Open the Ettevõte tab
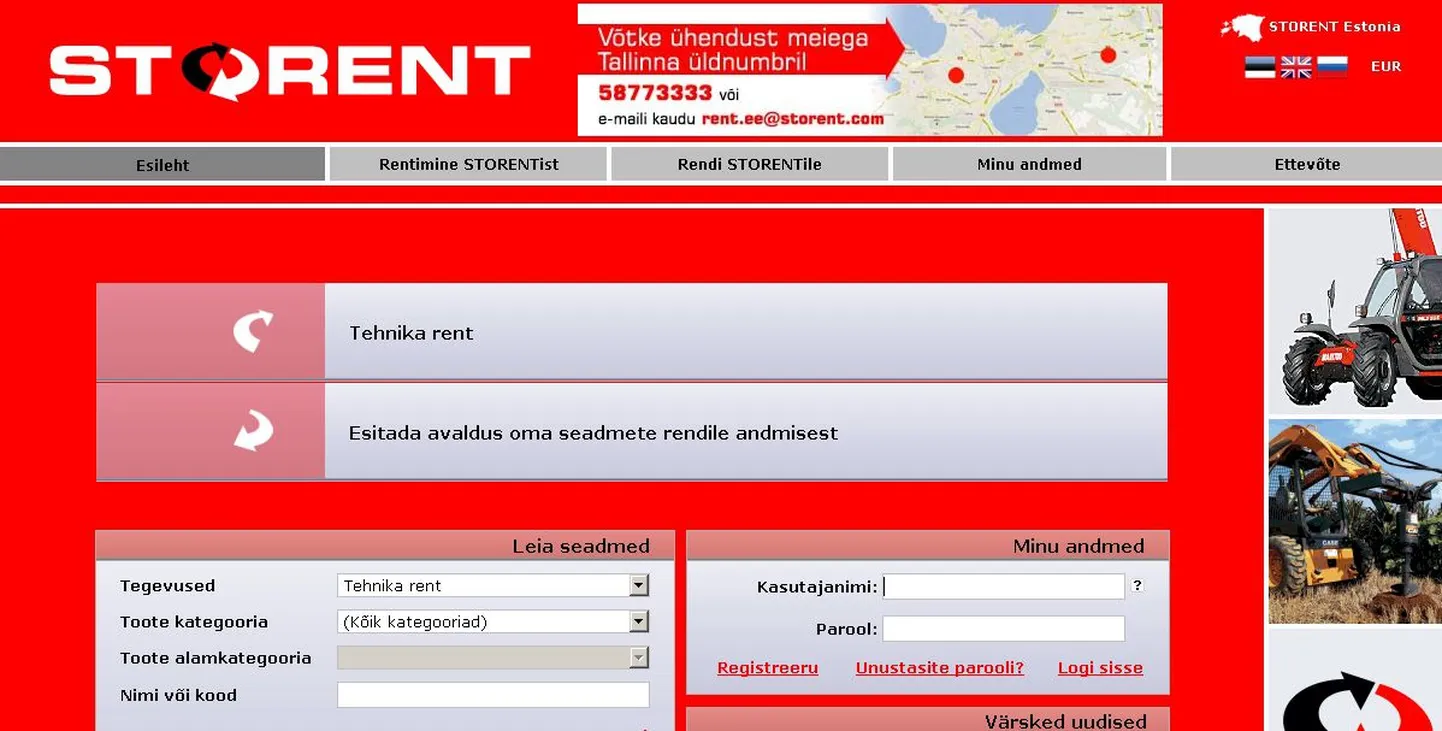This screenshot has height=731, width=1442. (1307, 164)
